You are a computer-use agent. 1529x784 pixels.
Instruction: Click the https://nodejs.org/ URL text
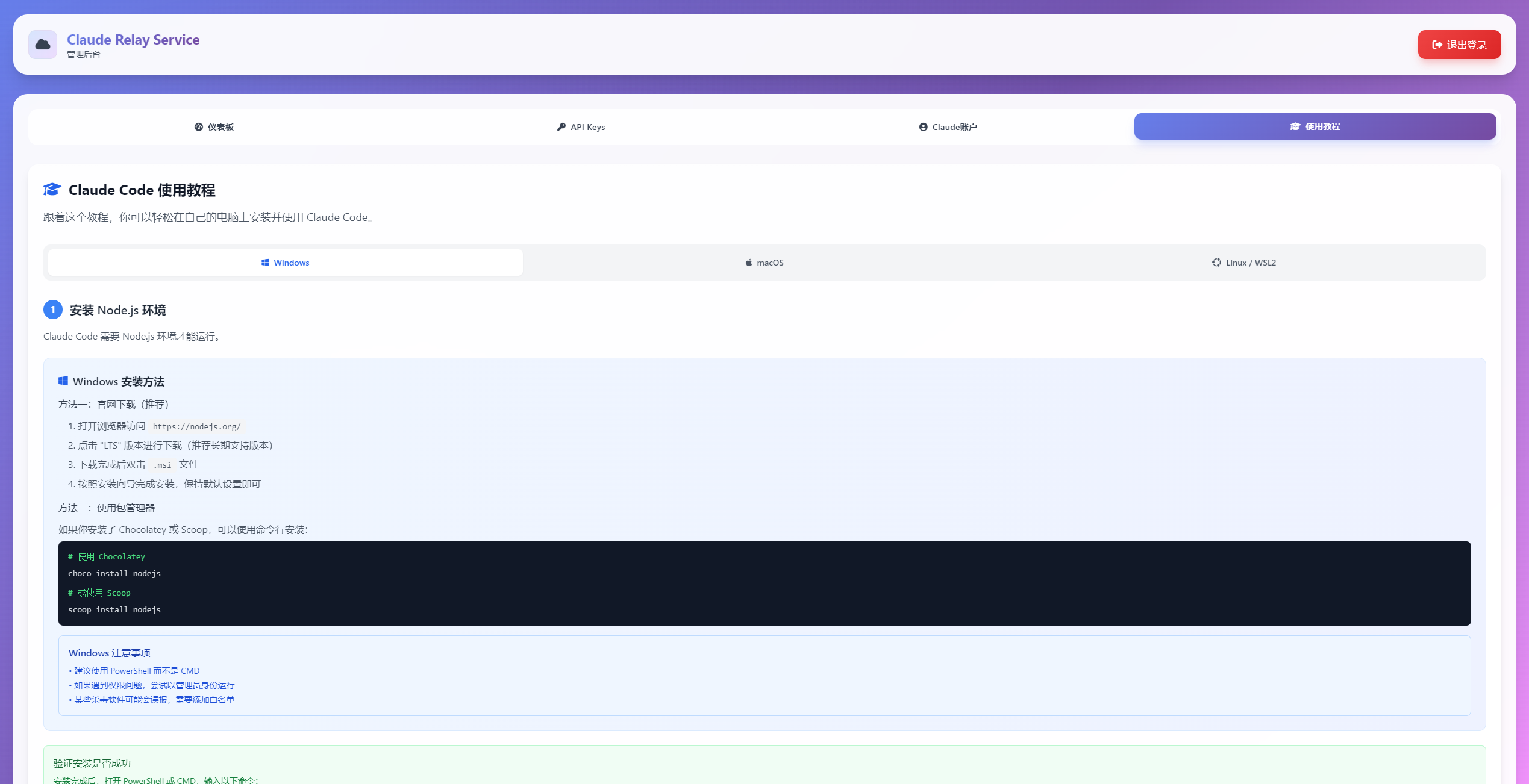(x=196, y=426)
